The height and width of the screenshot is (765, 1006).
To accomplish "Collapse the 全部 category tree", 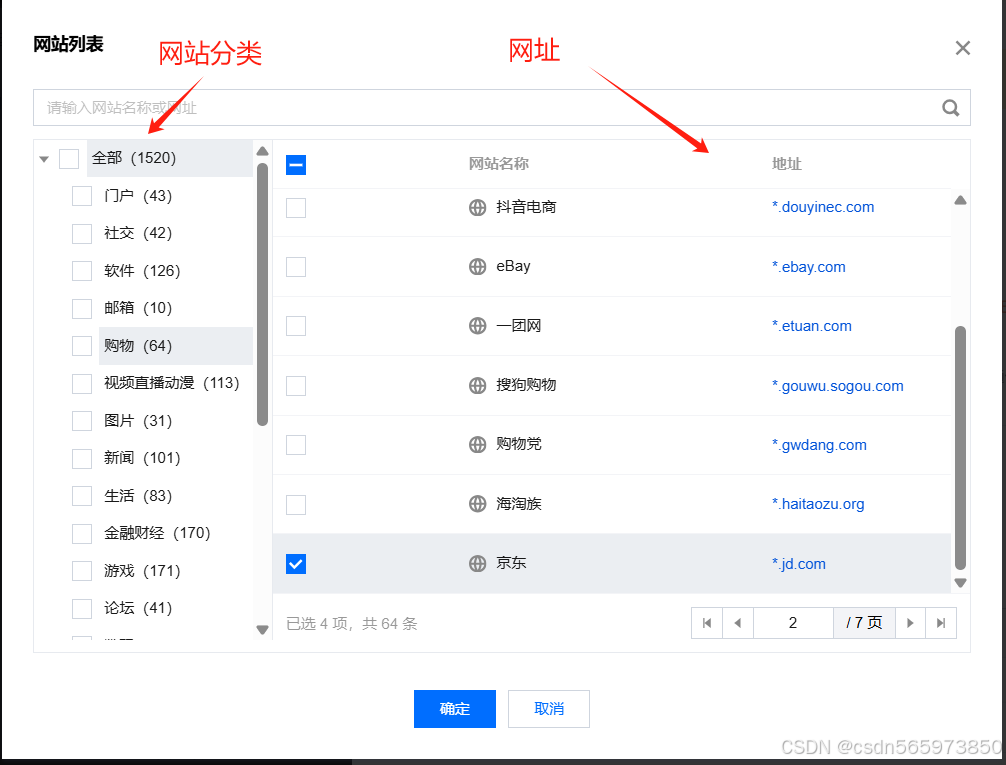I will click(x=43, y=158).
